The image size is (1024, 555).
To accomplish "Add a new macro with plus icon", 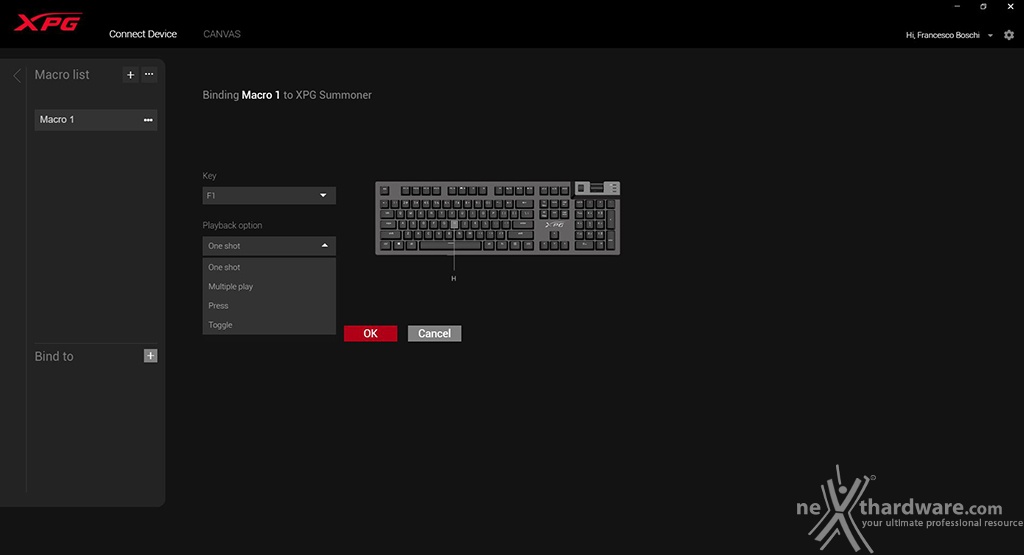I will pyautogui.click(x=131, y=75).
